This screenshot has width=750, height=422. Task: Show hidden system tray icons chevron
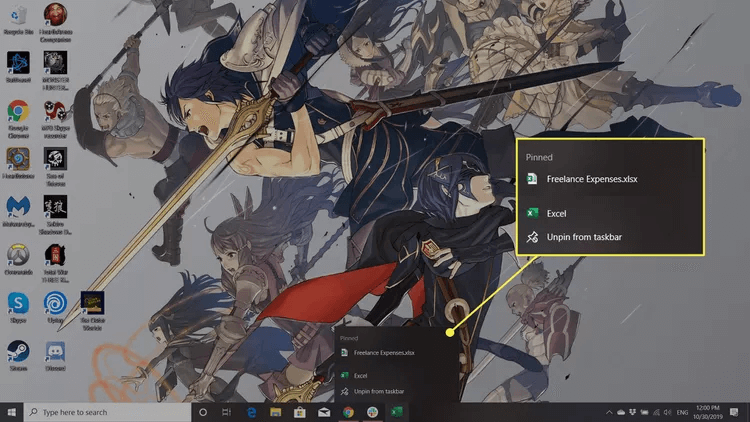(x=609, y=412)
